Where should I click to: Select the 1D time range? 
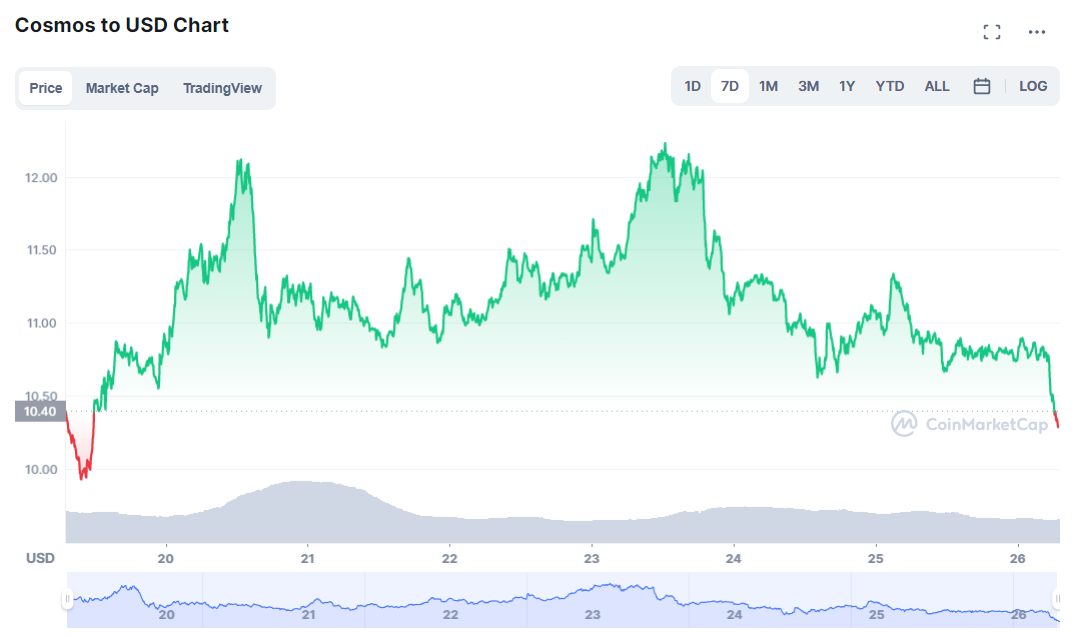click(x=692, y=86)
